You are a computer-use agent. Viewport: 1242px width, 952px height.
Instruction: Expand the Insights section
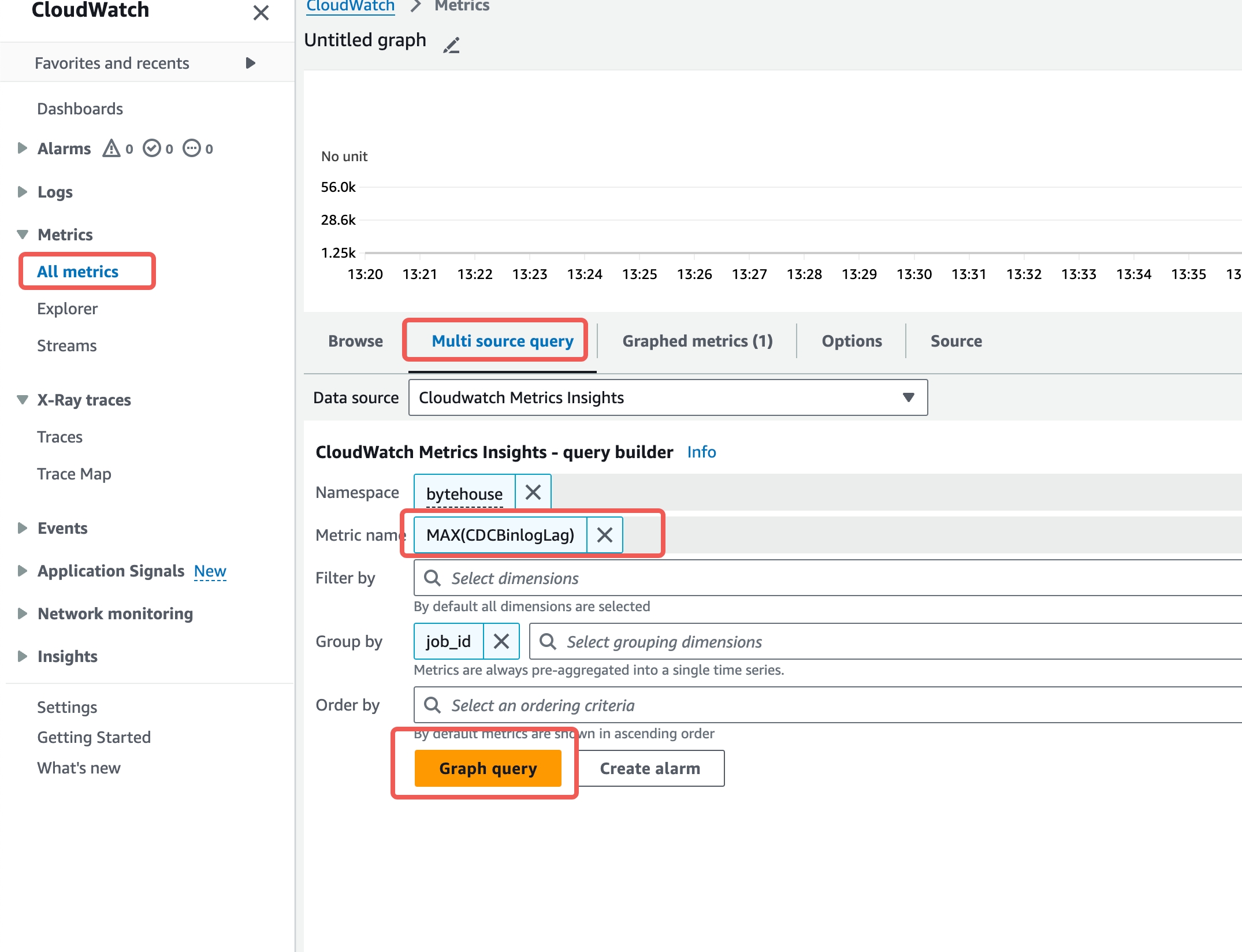23,656
